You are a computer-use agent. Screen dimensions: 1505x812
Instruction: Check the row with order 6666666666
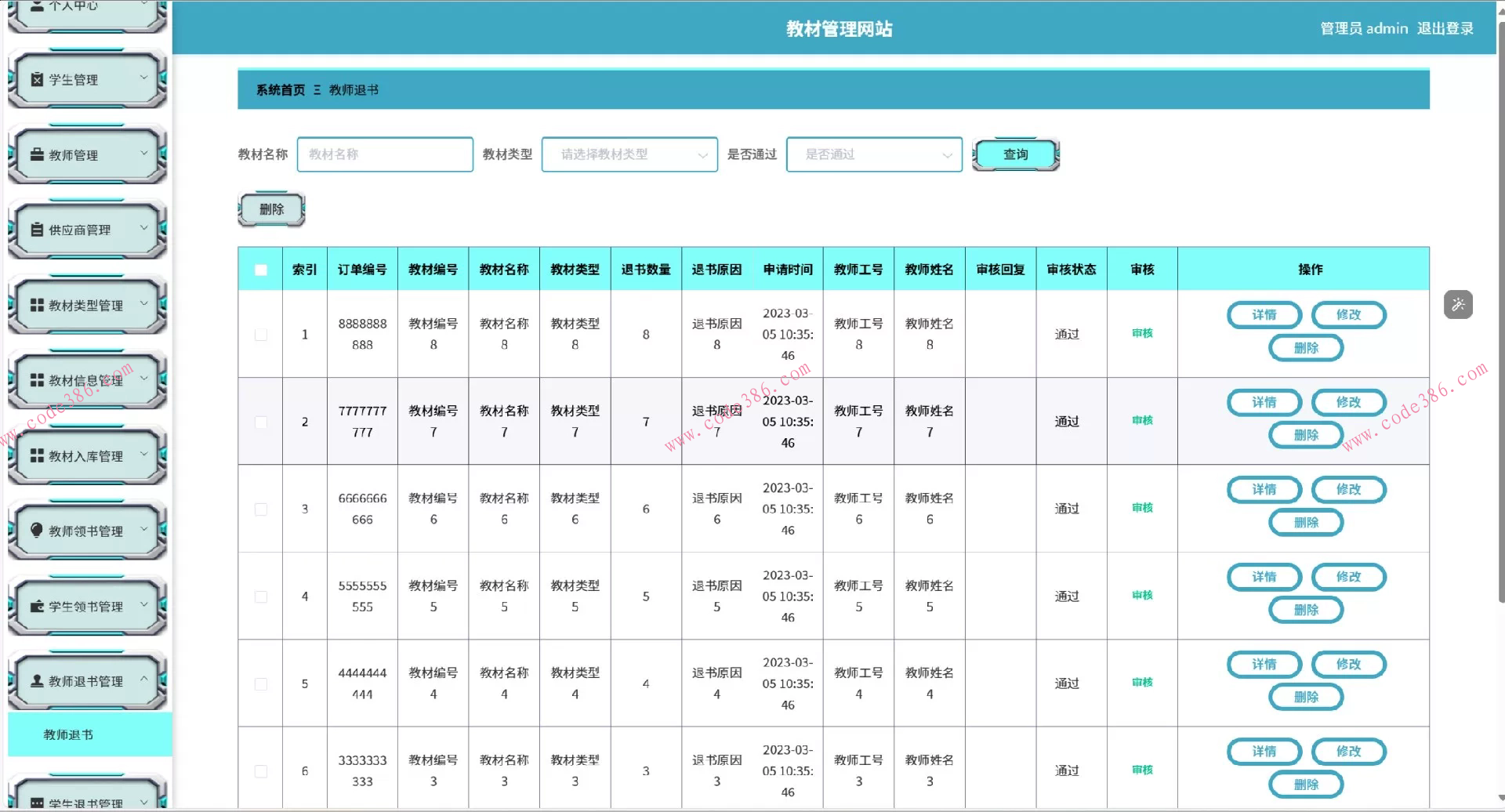(x=261, y=509)
